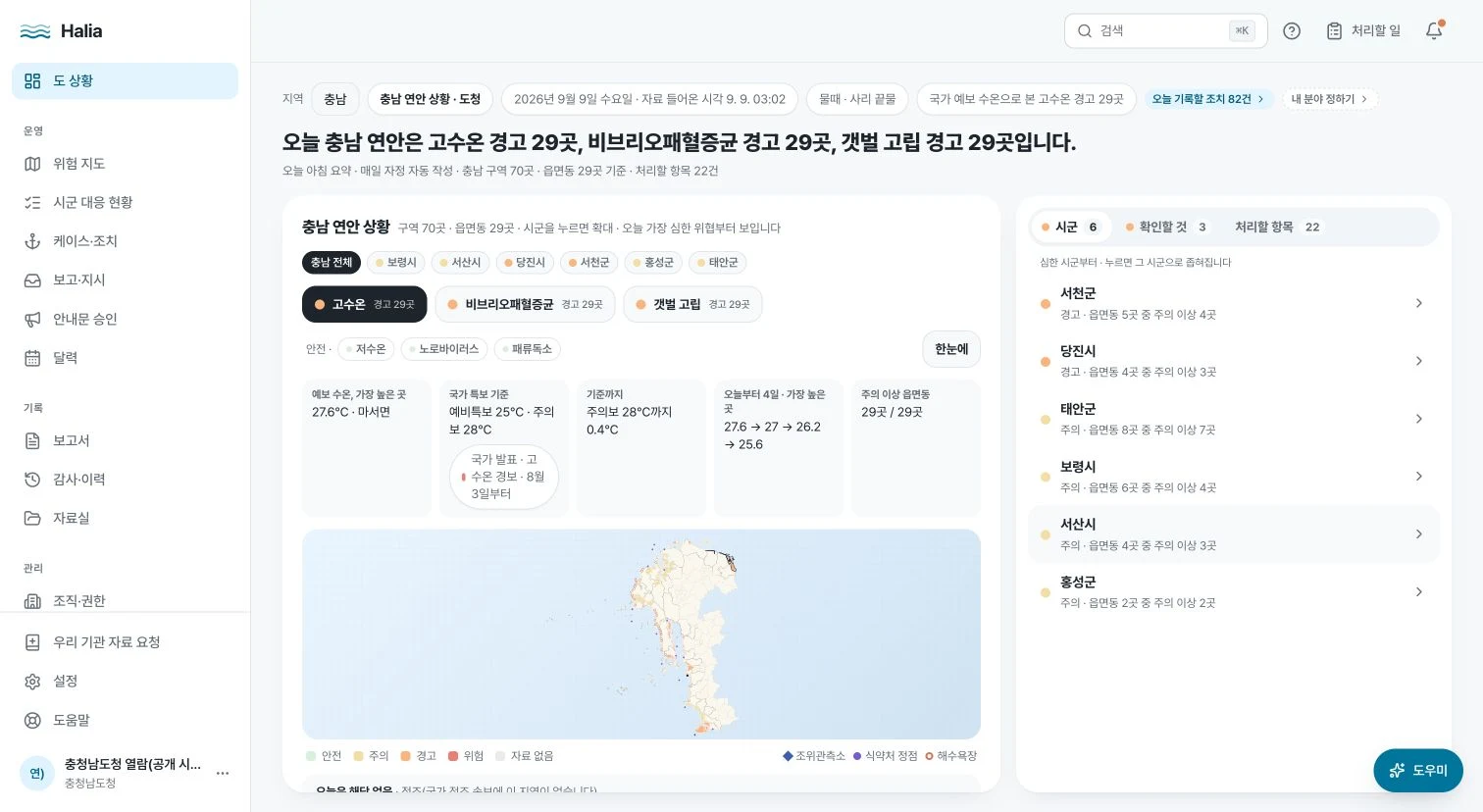Click the 경고 legend color swatch
The width and height of the screenshot is (1483, 812).
(x=406, y=756)
